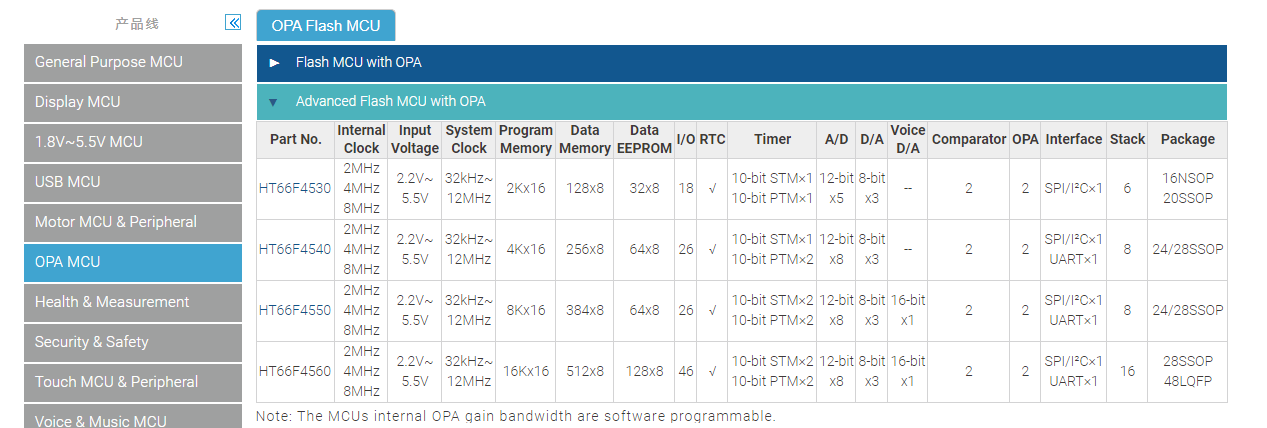
Task: Open Display MCU category
Action: point(133,102)
